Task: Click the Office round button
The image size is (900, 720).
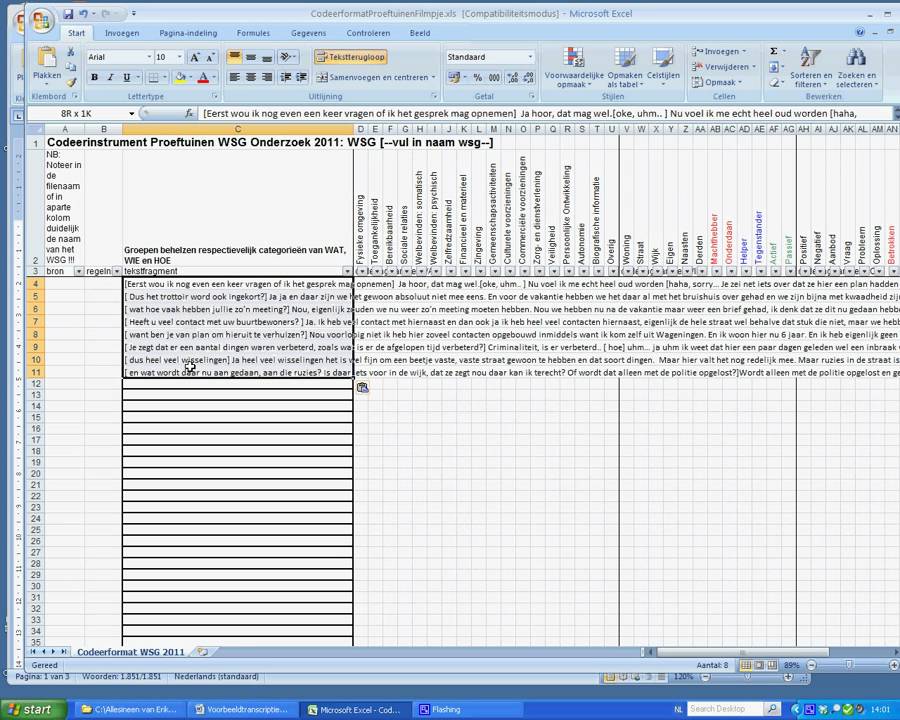Action: 41,22
